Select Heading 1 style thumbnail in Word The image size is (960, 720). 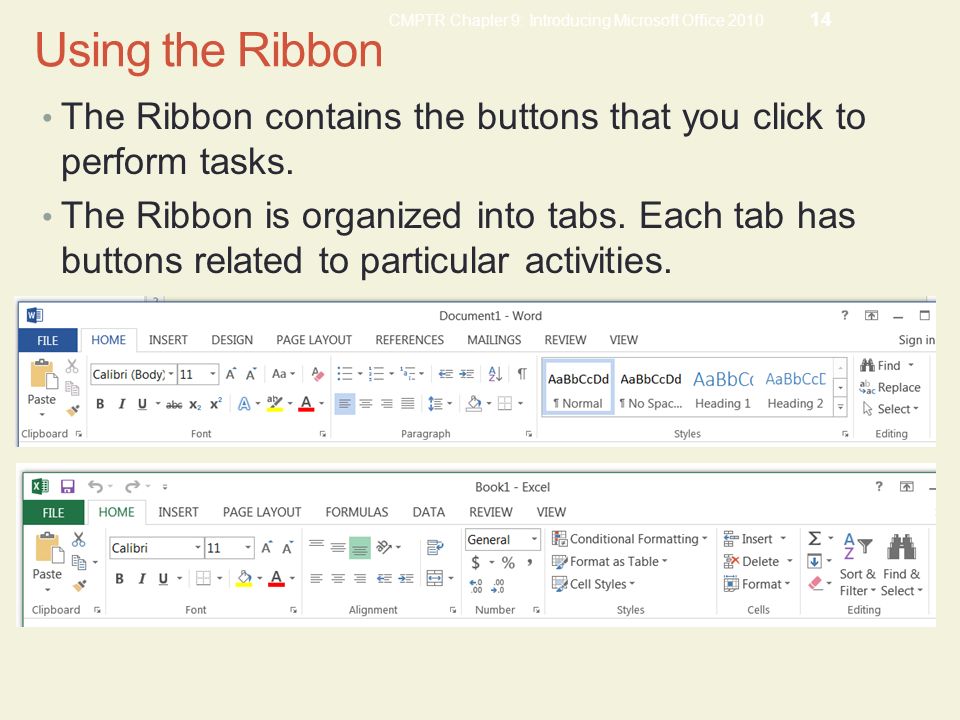coord(723,390)
